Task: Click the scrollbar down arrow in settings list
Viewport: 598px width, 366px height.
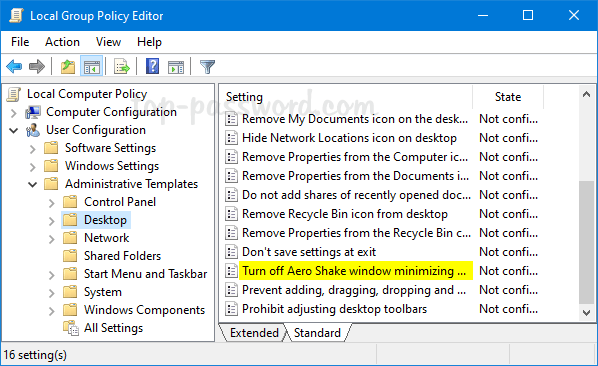Action: click(587, 313)
